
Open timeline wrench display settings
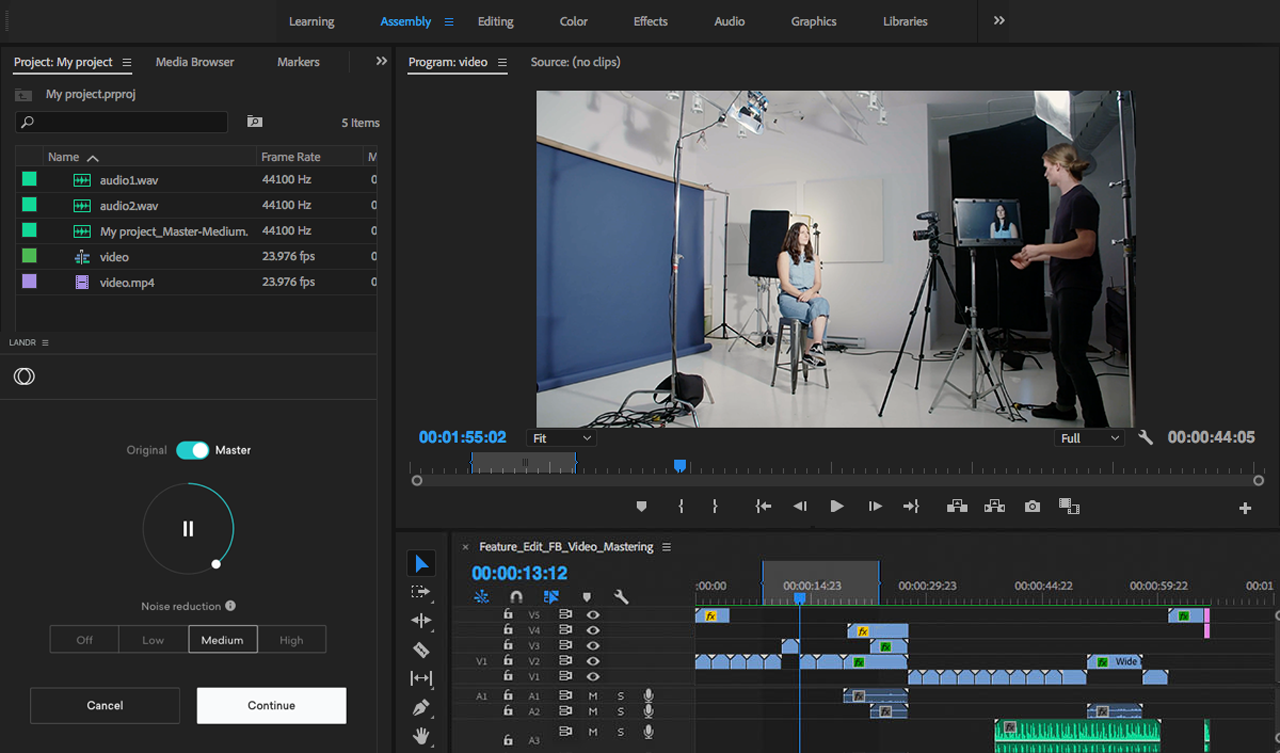(x=621, y=597)
